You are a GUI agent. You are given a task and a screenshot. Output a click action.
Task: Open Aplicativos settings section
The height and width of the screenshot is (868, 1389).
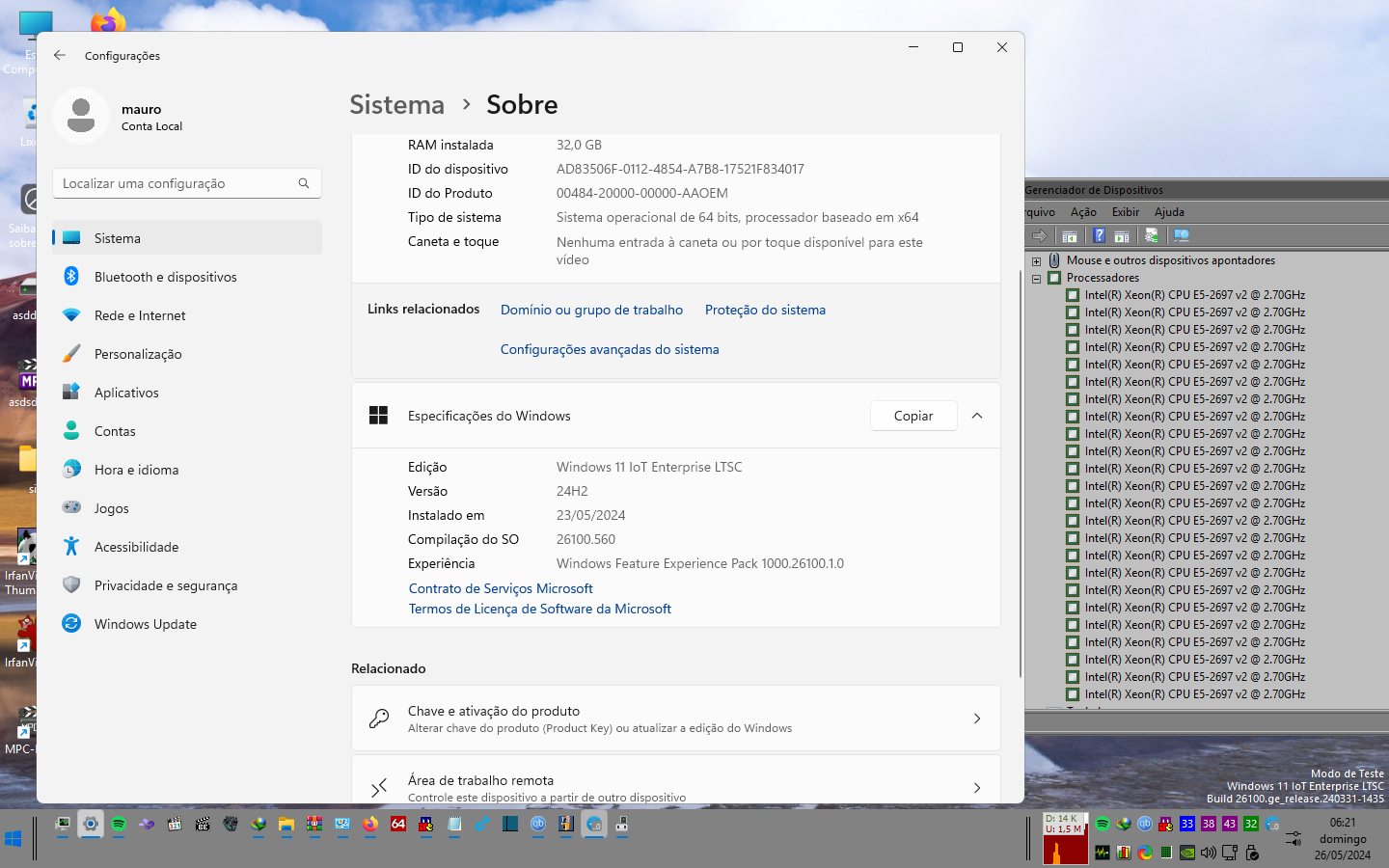(187, 393)
